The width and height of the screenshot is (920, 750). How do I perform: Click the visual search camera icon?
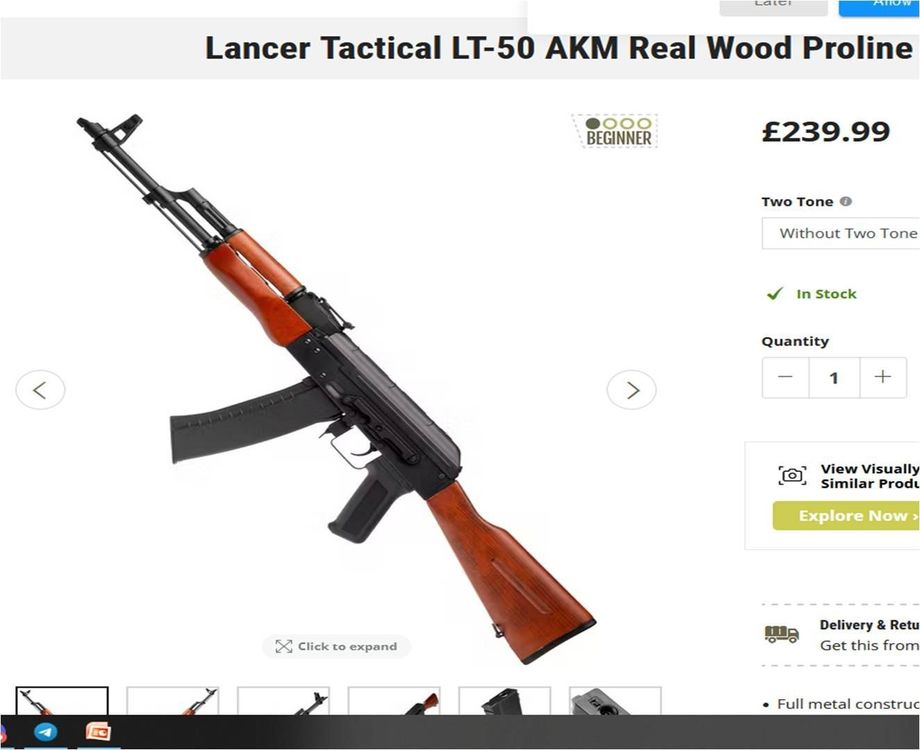[x=792, y=475]
